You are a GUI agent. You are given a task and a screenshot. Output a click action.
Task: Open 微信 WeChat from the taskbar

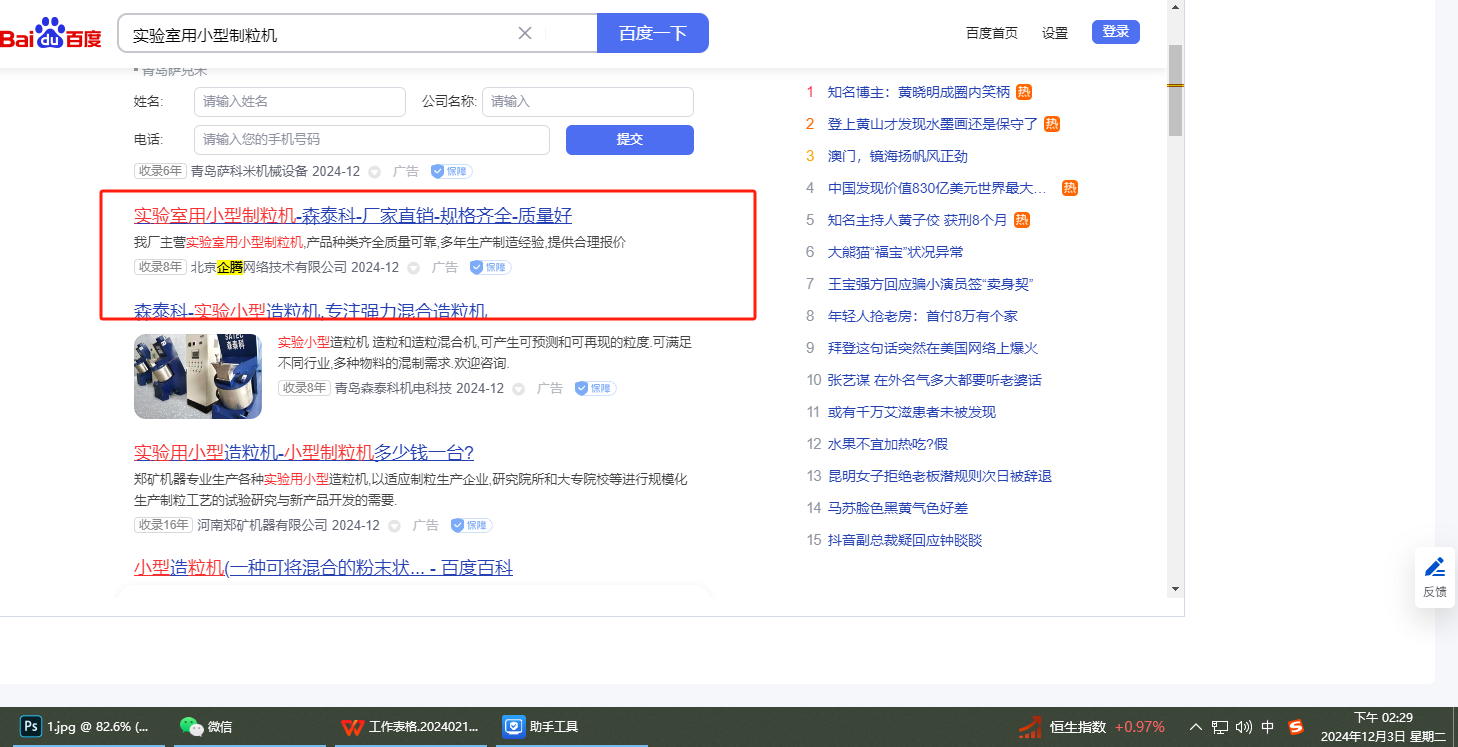206,727
